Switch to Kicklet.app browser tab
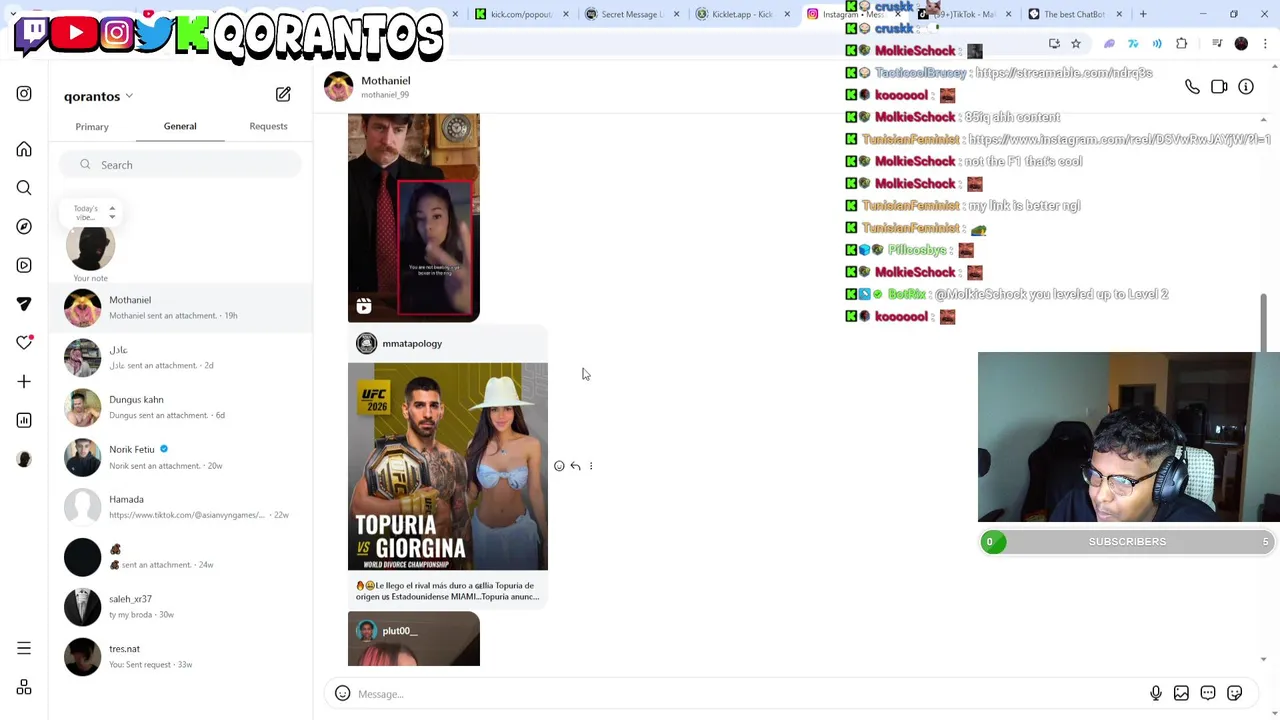Image resolution: width=1280 pixels, height=720 pixels. click(742, 14)
